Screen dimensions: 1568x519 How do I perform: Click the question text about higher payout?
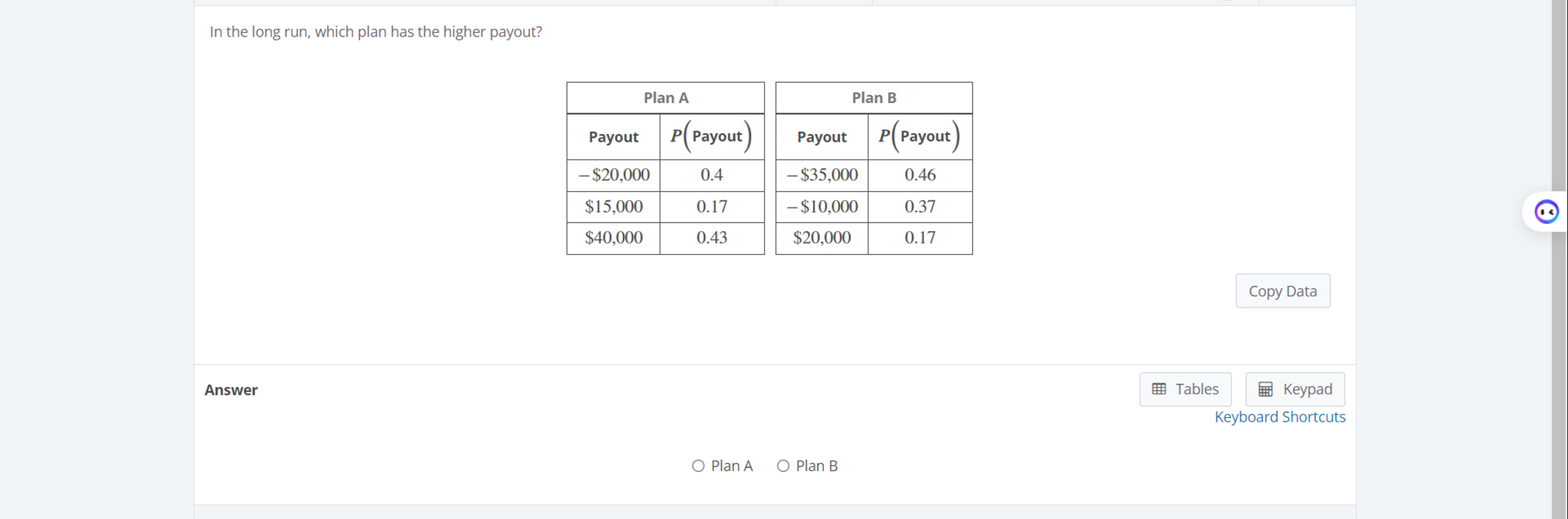pos(376,31)
